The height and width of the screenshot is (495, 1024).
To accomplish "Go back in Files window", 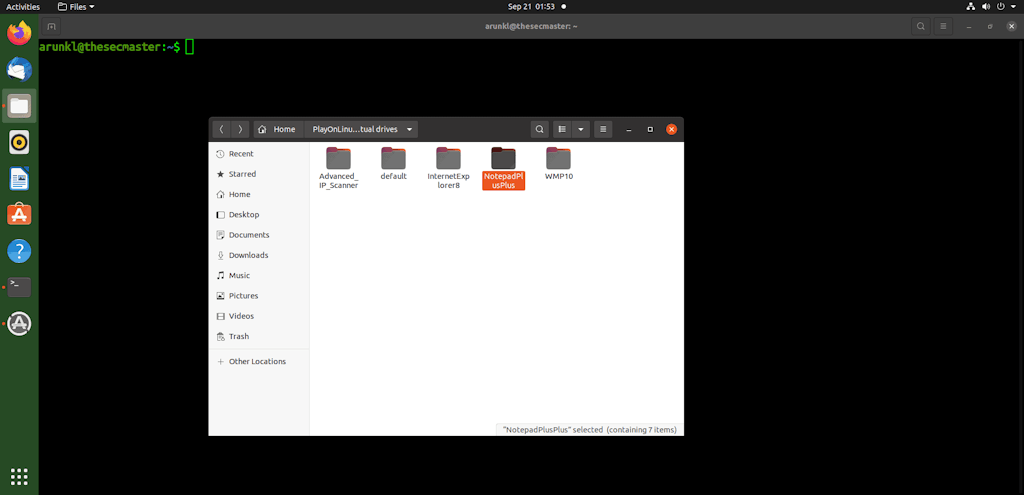I will 222,129.
